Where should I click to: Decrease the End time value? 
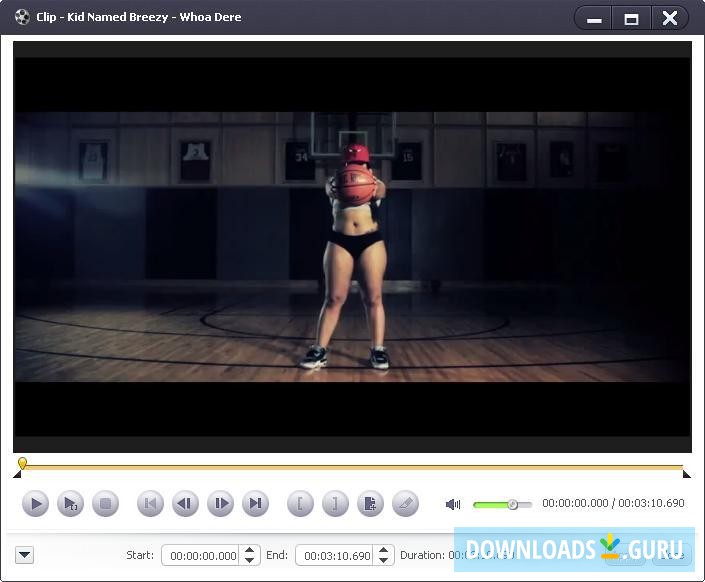pos(384,560)
